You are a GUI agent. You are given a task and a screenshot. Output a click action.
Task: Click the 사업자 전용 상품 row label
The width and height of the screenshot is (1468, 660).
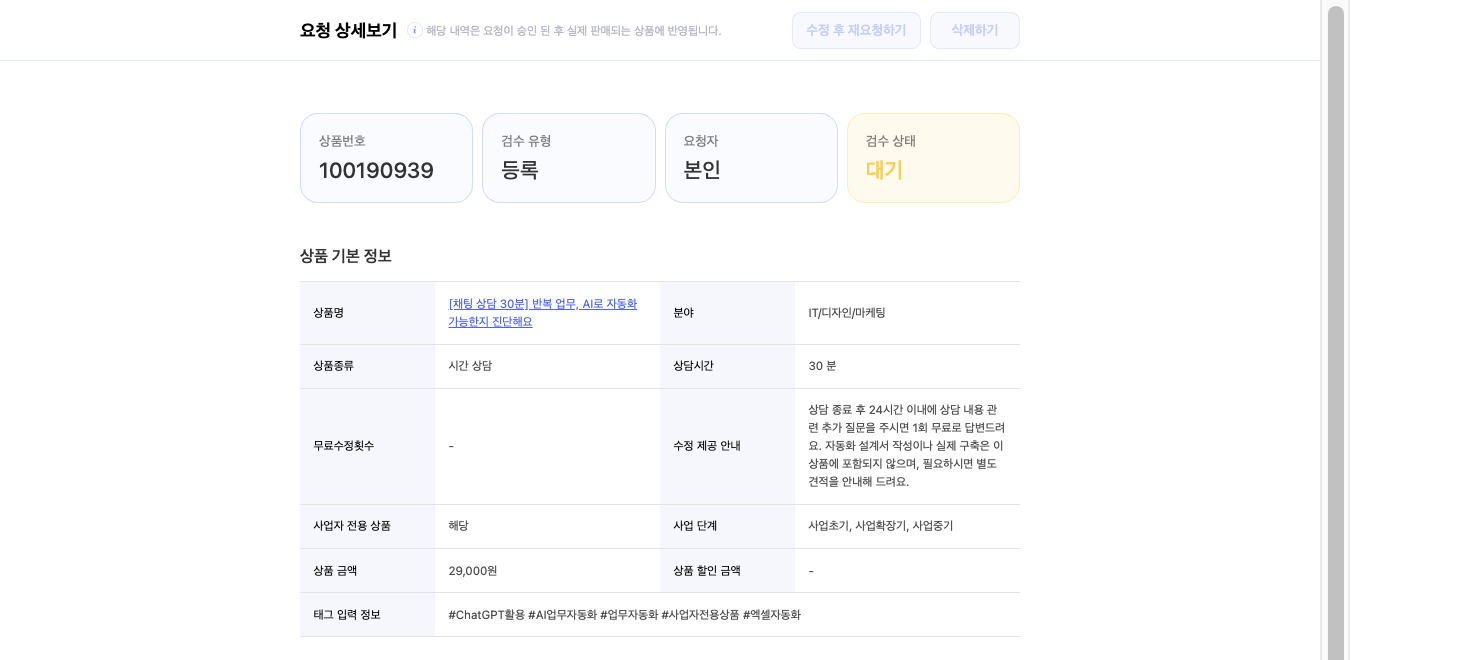[352, 526]
